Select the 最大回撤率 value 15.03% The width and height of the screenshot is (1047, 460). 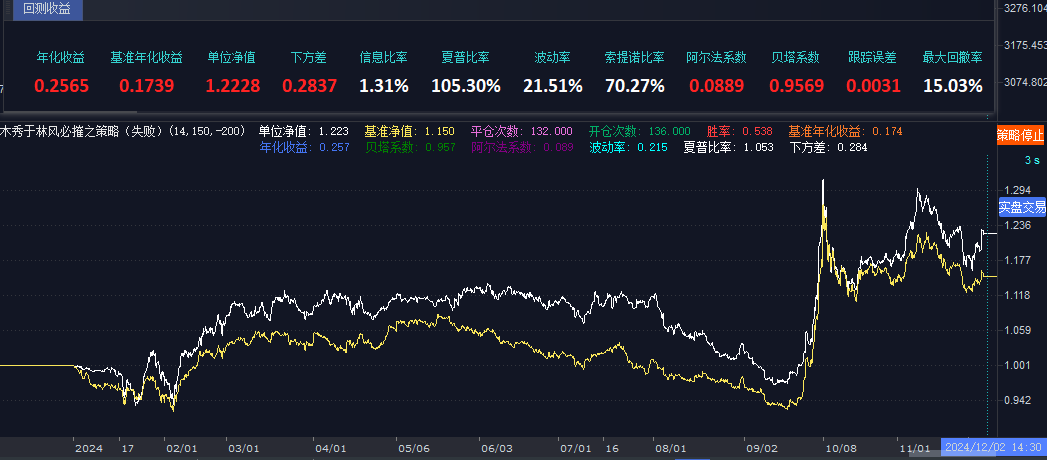953,85
